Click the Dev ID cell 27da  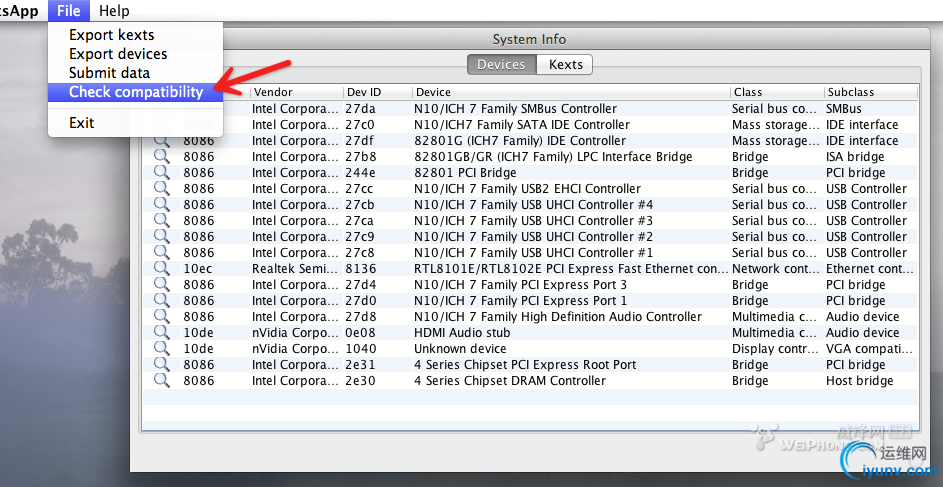tap(360, 109)
